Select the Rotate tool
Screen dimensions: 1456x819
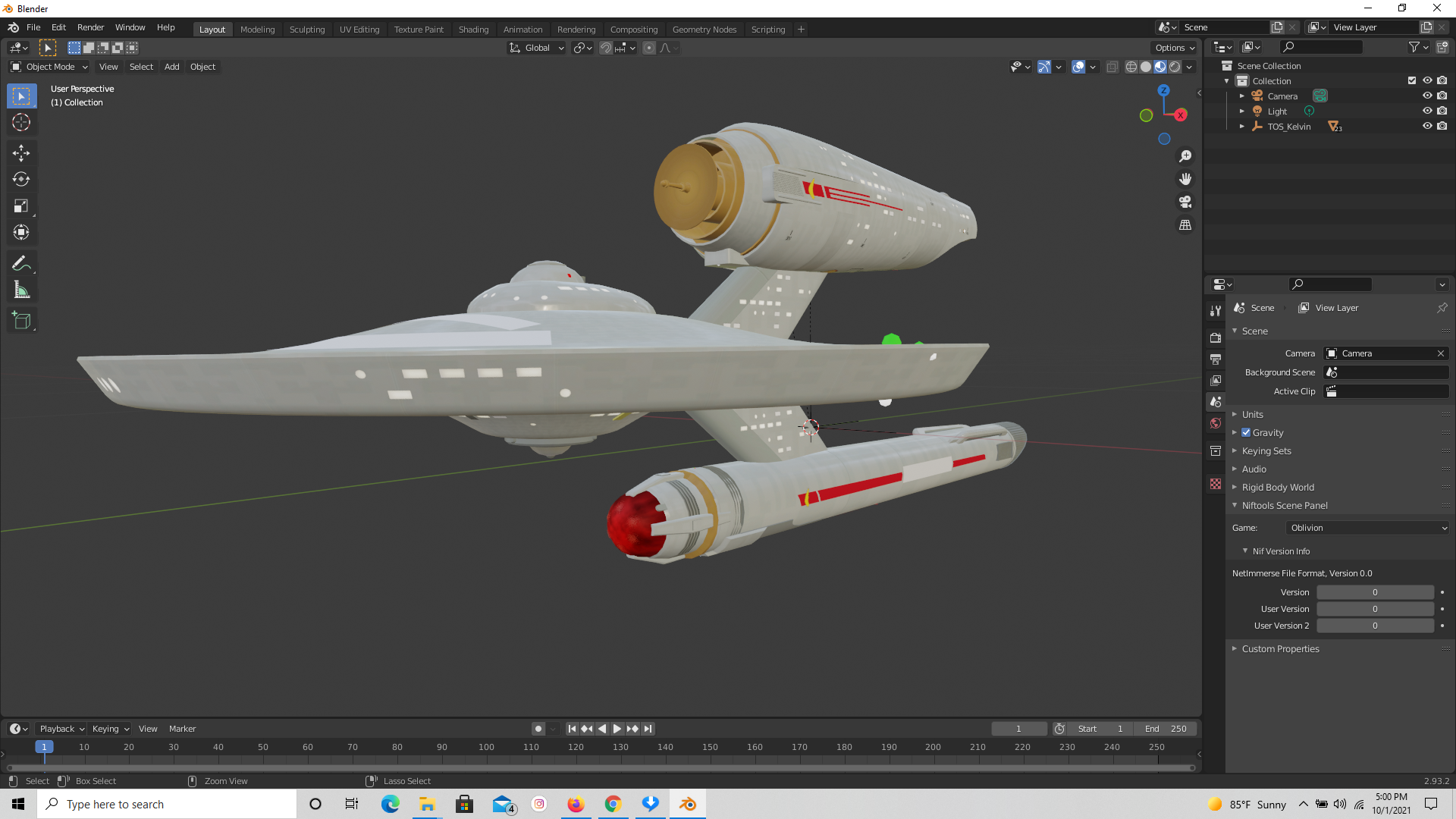[x=21, y=180]
